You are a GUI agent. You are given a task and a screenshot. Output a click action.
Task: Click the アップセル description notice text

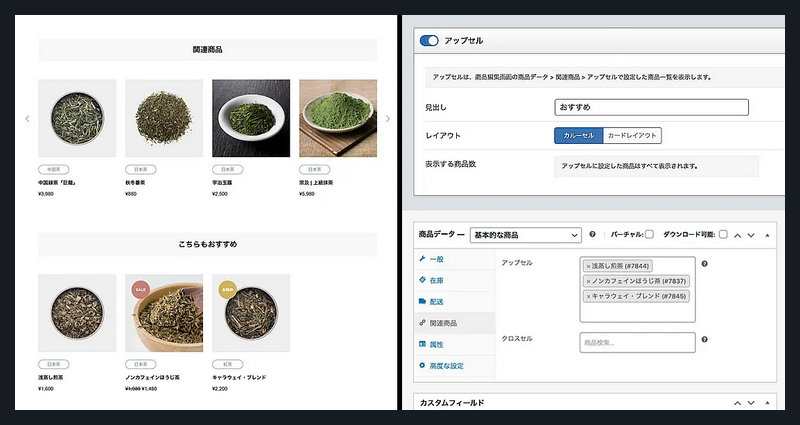(x=572, y=78)
